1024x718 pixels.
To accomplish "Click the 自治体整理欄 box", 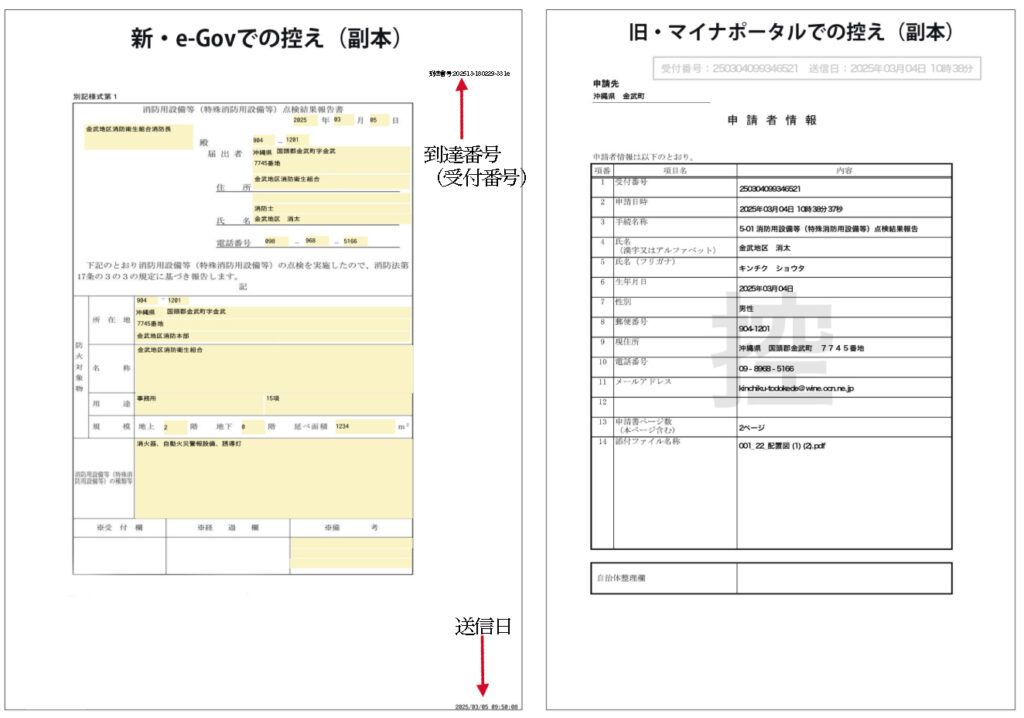I will click(770, 578).
